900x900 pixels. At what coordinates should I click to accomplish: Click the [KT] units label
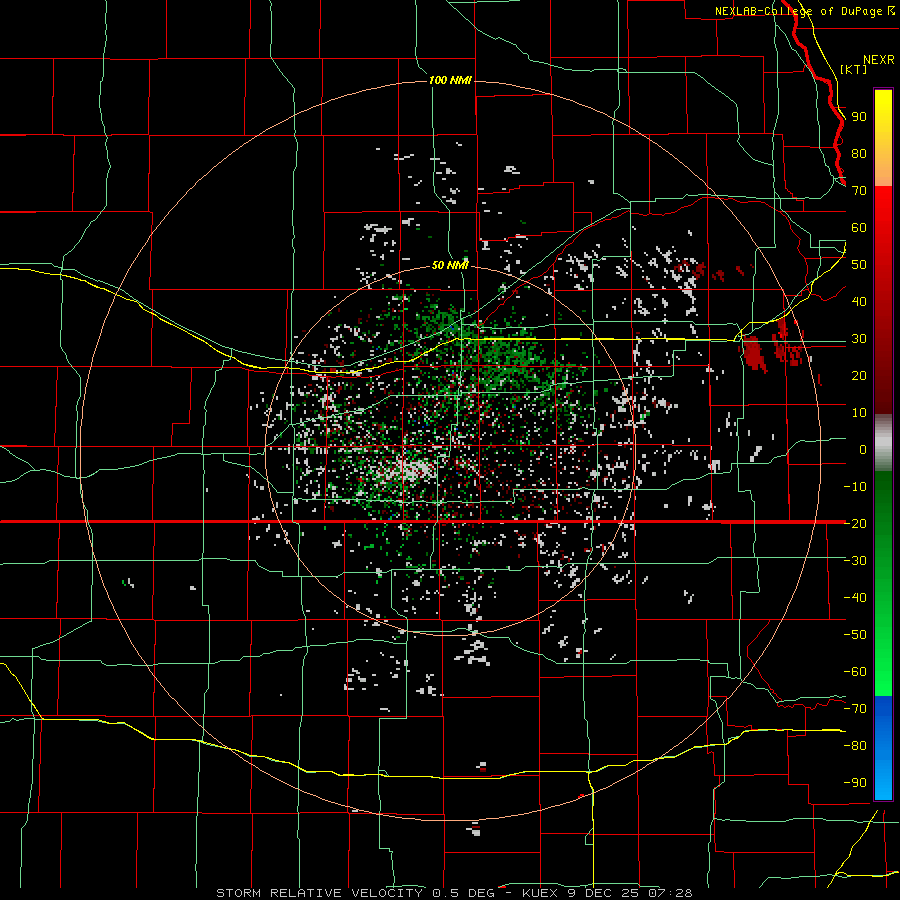coord(854,69)
